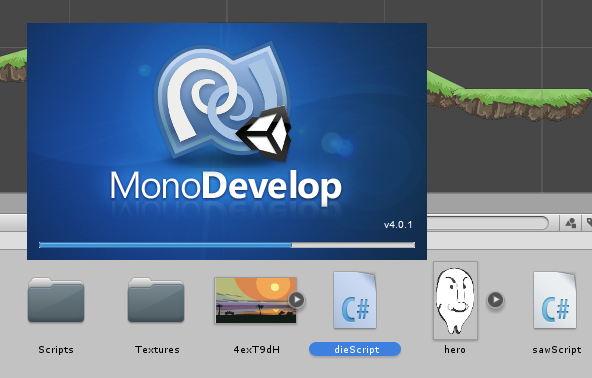Select the 4exT9dH sunset texture thumbnail
Screen dimensions: 592x378
(x=256, y=301)
